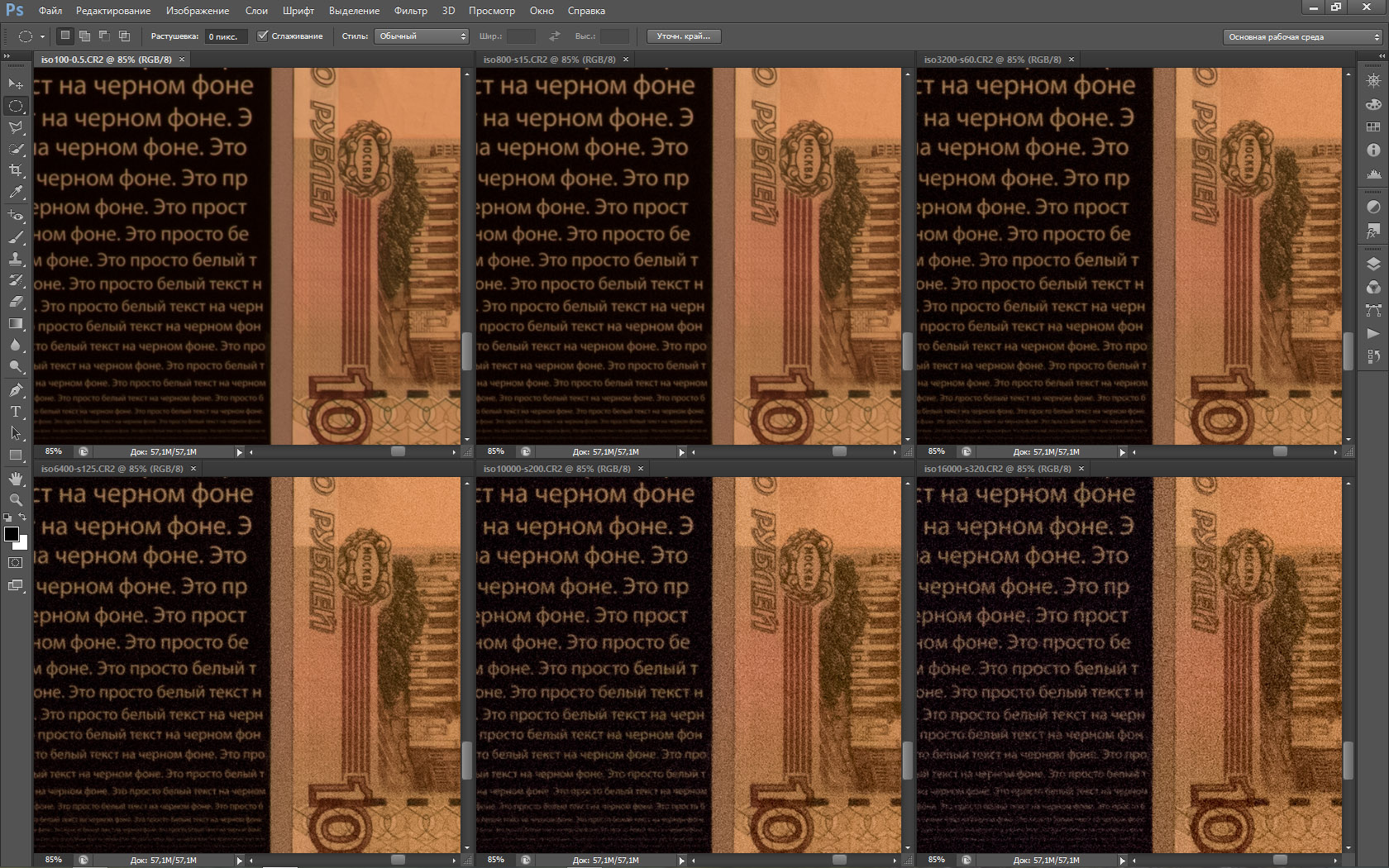Select the Rectangle shape tool

15,455
